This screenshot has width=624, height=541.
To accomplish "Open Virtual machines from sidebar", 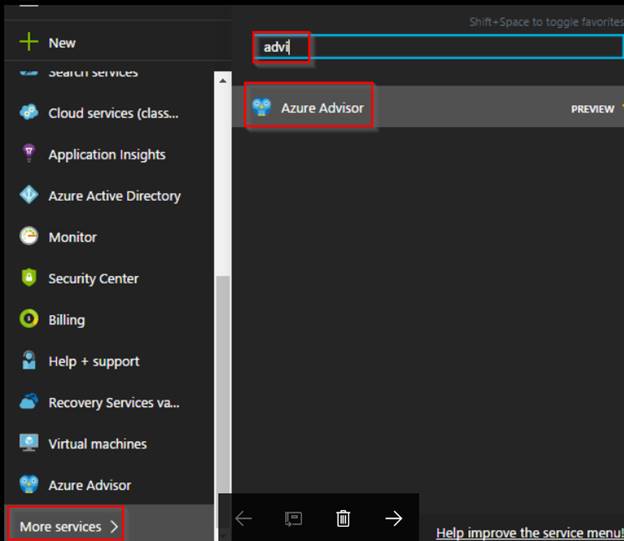I will (x=98, y=444).
